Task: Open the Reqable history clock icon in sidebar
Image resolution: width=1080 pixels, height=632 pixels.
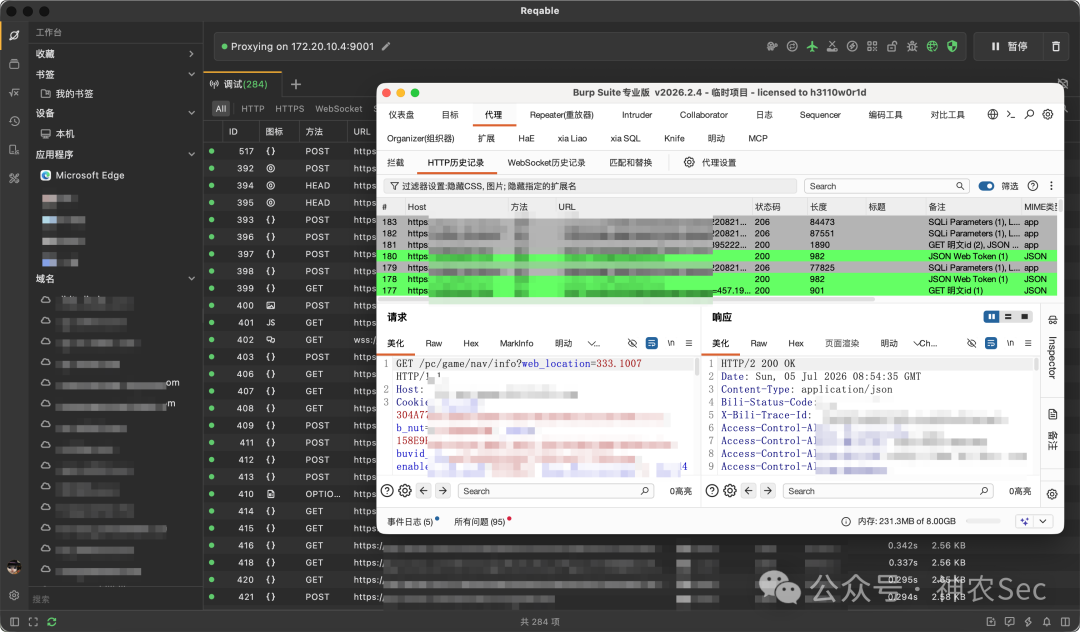Action: pos(14,121)
